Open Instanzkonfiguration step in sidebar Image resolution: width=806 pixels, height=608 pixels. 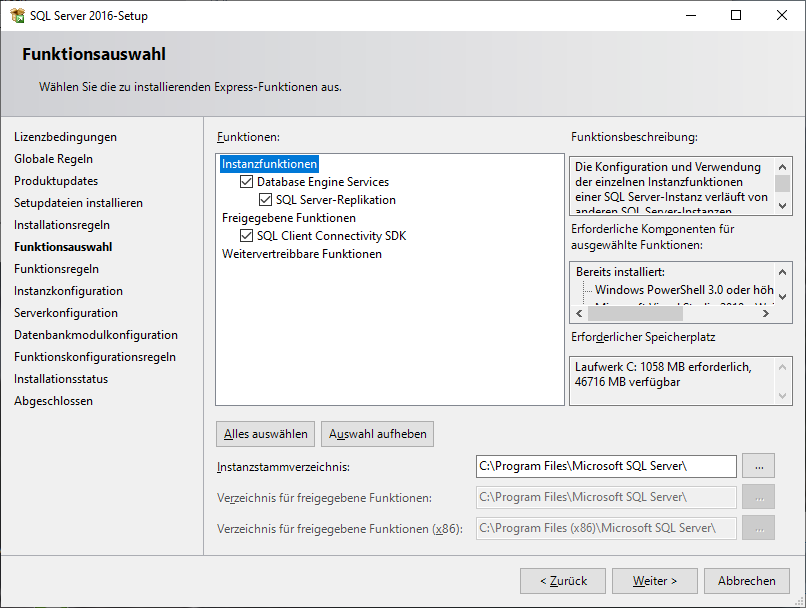tap(68, 291)
